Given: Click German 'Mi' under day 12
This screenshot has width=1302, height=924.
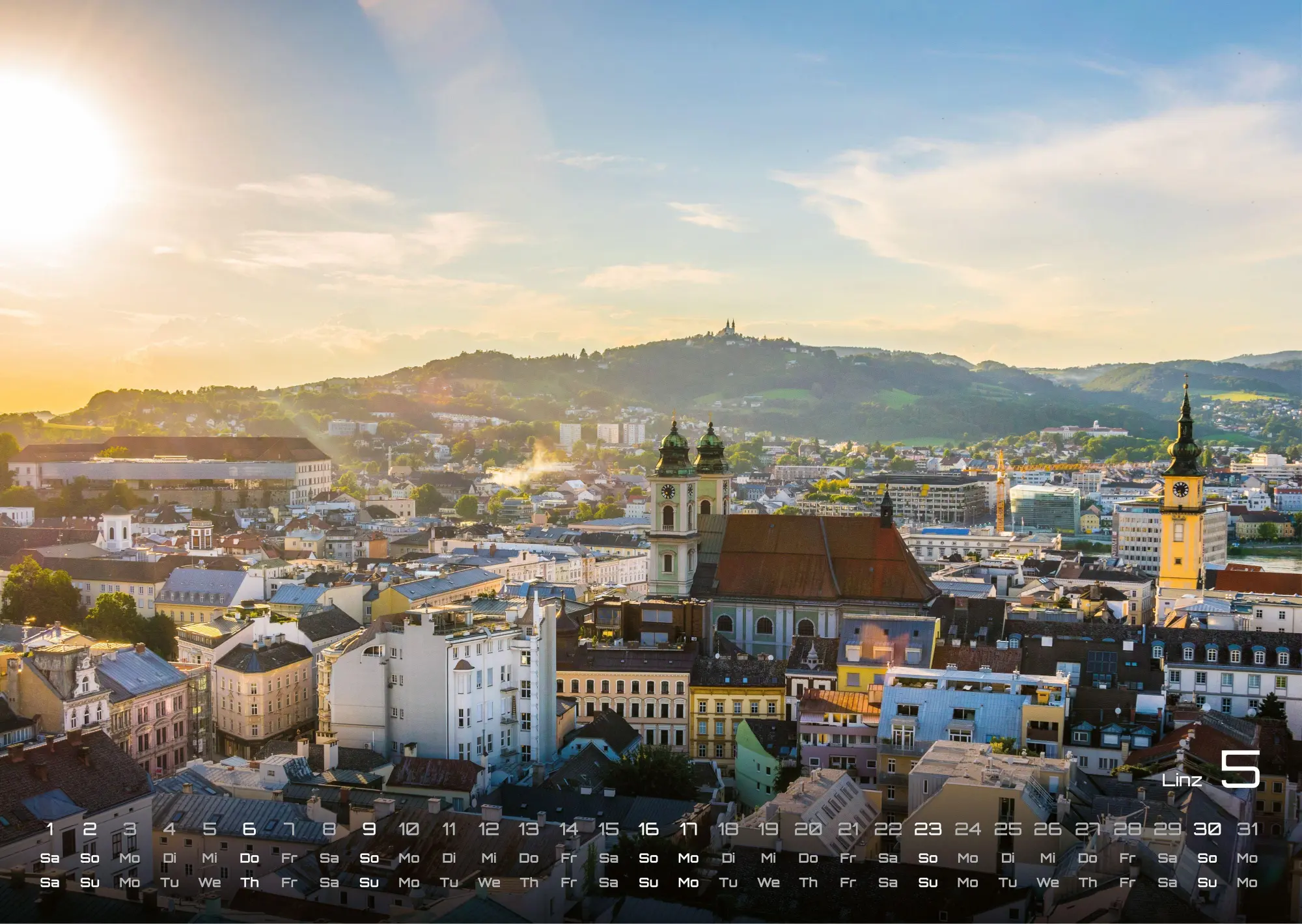Looking at the screenshot, I should click(489, 858).
